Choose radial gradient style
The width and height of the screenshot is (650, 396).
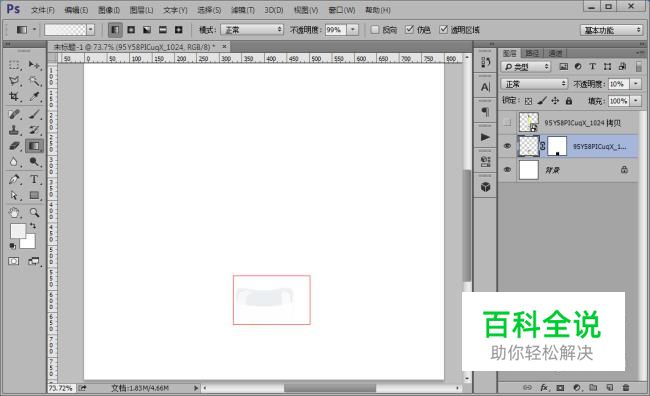(x=131, y=30)
